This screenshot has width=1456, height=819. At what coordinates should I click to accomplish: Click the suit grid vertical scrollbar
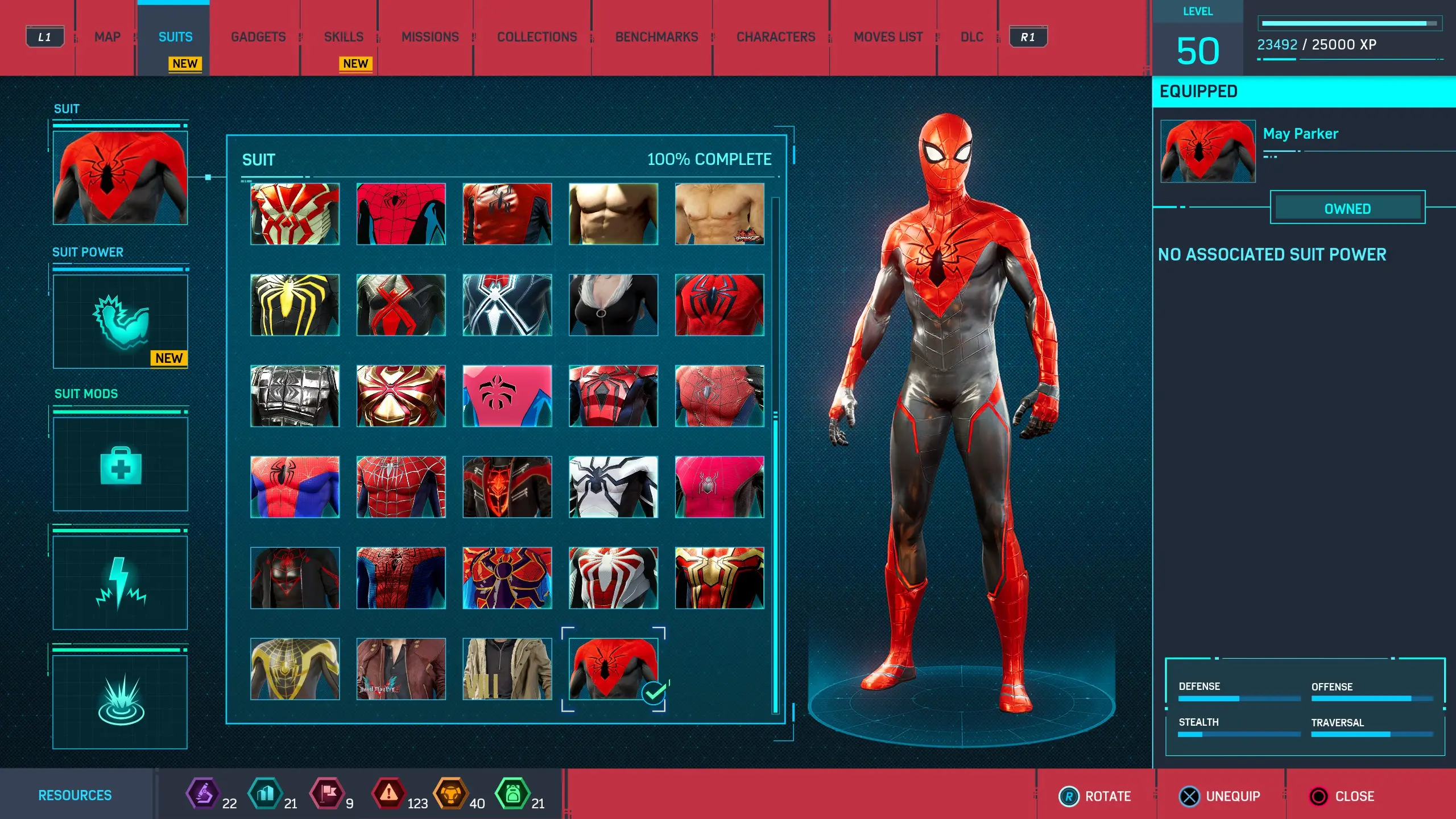tap(775, 455)
